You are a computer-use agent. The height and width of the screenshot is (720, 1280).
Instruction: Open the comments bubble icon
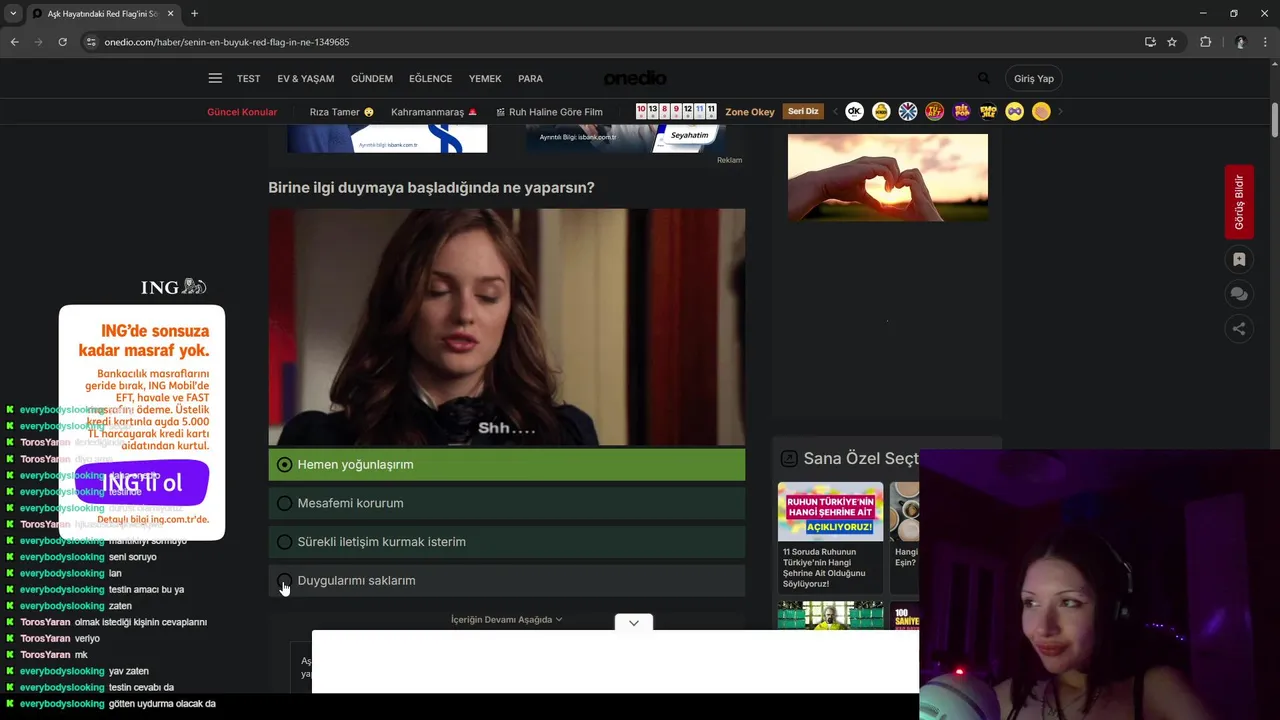click(1239, 294)
